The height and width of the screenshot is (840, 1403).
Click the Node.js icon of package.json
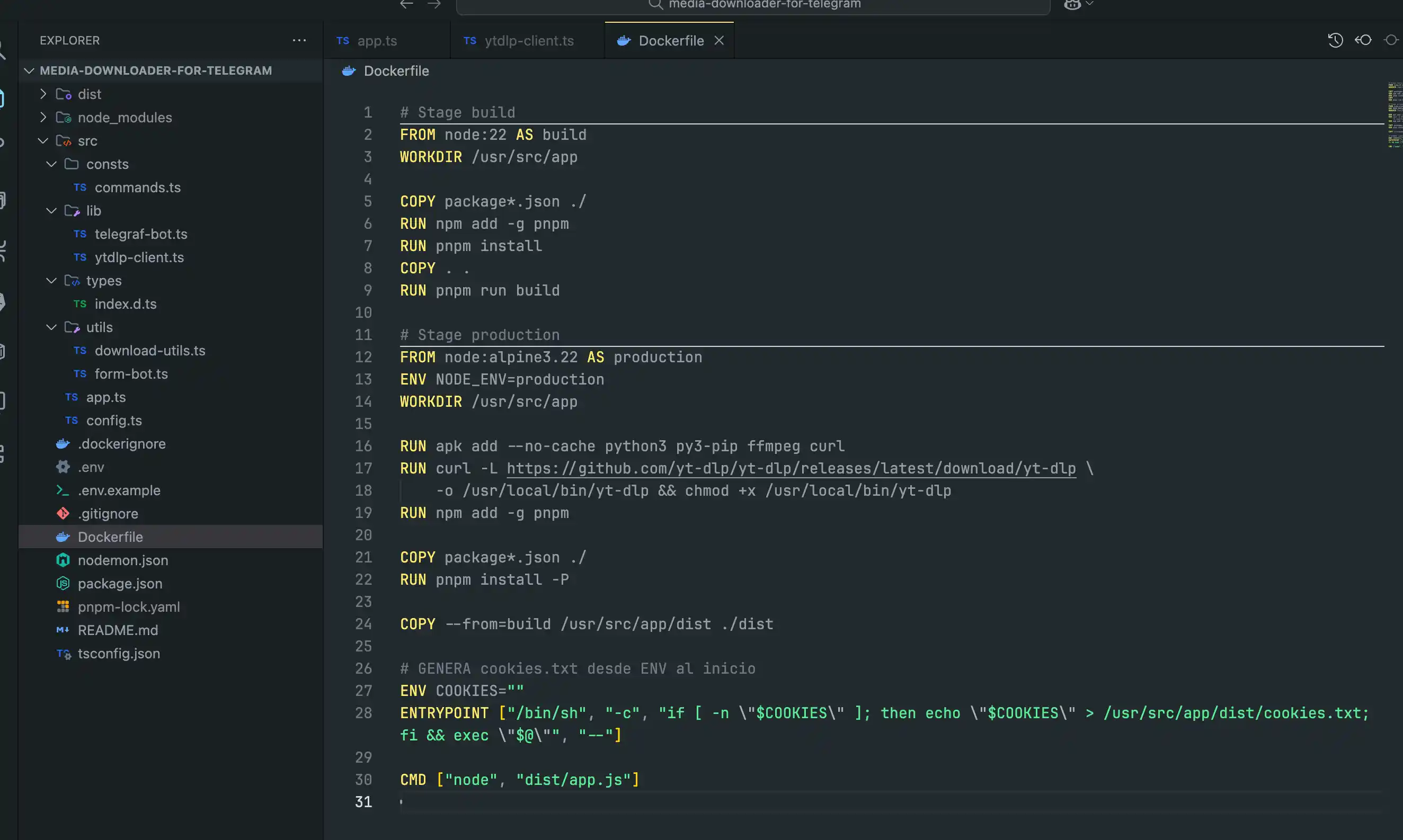(x=63, y=584)
